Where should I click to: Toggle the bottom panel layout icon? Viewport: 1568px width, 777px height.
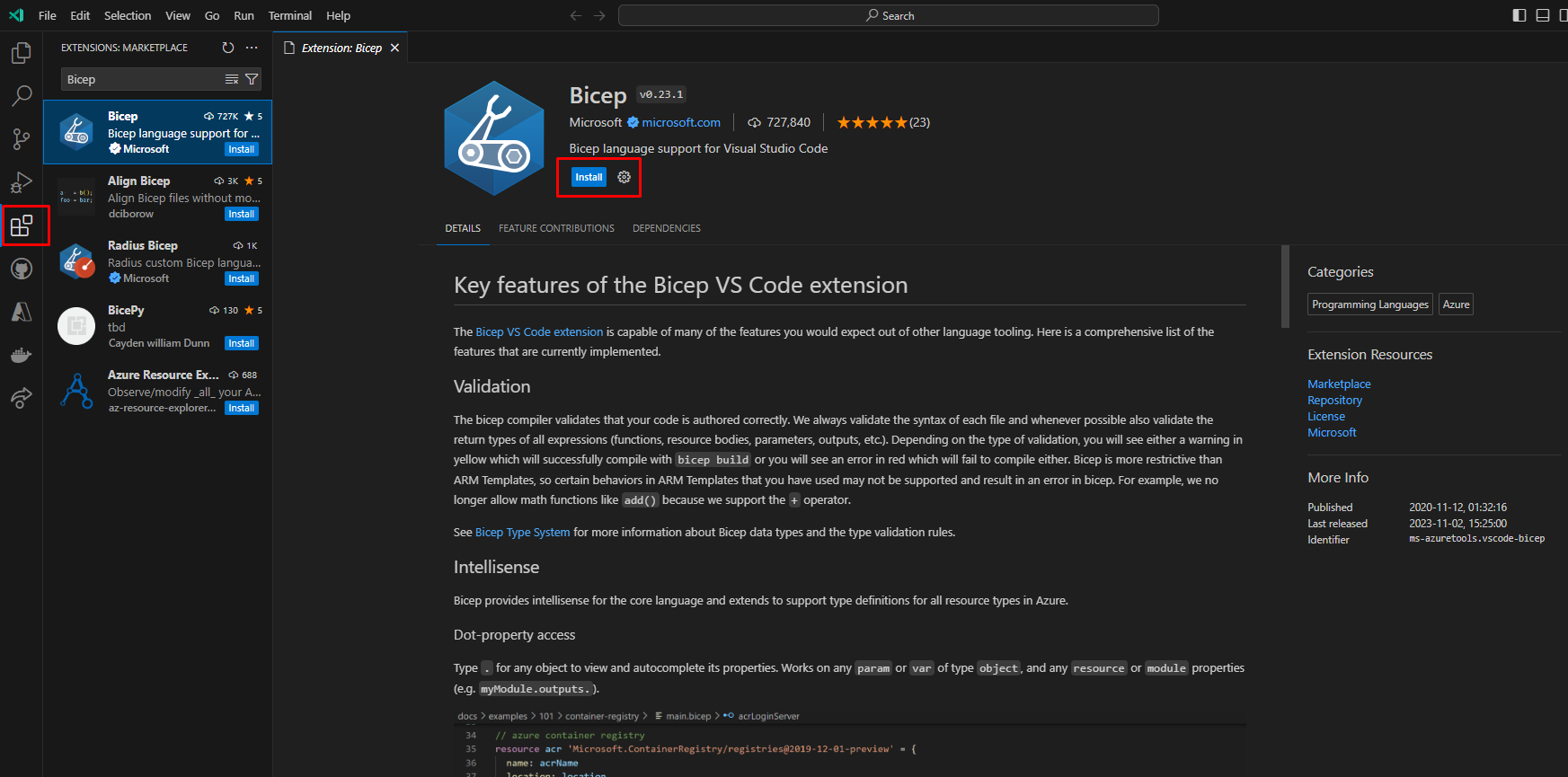(1543, 15)
